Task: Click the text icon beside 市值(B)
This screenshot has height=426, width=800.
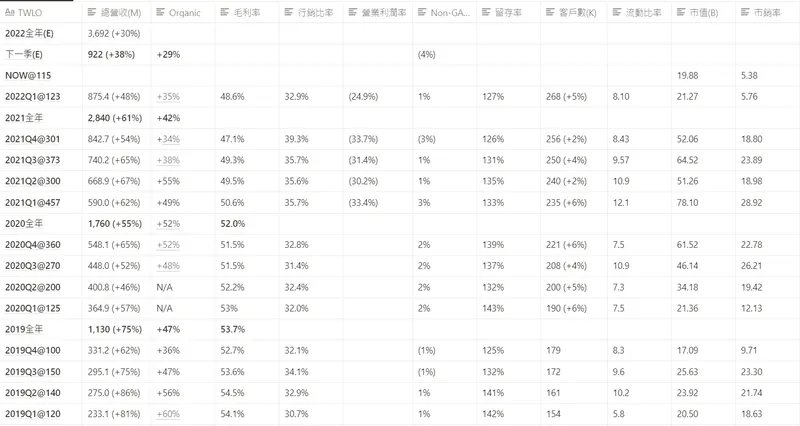Action: pyautogui.click(x=682, y=12)
